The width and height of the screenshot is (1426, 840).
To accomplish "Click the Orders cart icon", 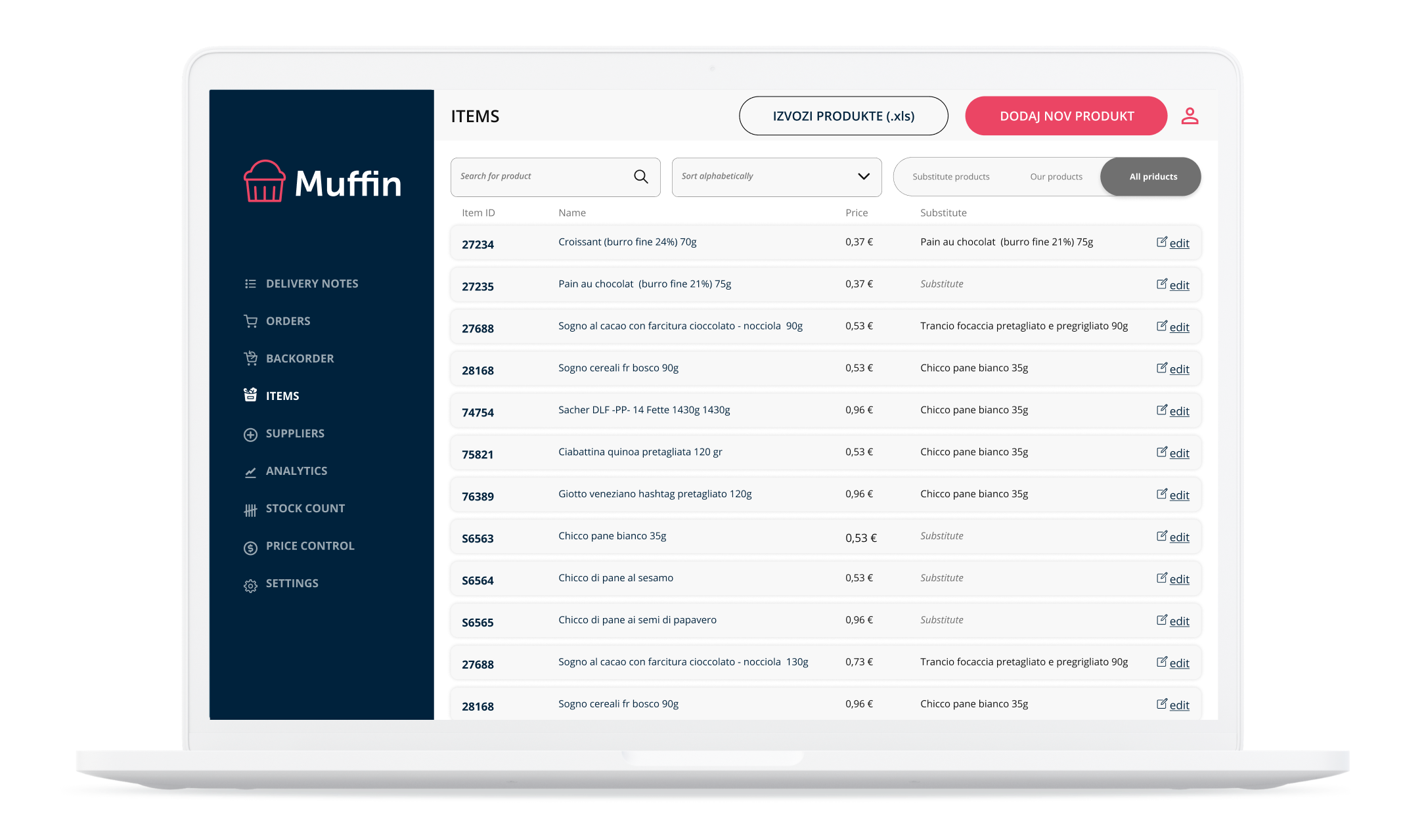I will click(x=250, y=321).
